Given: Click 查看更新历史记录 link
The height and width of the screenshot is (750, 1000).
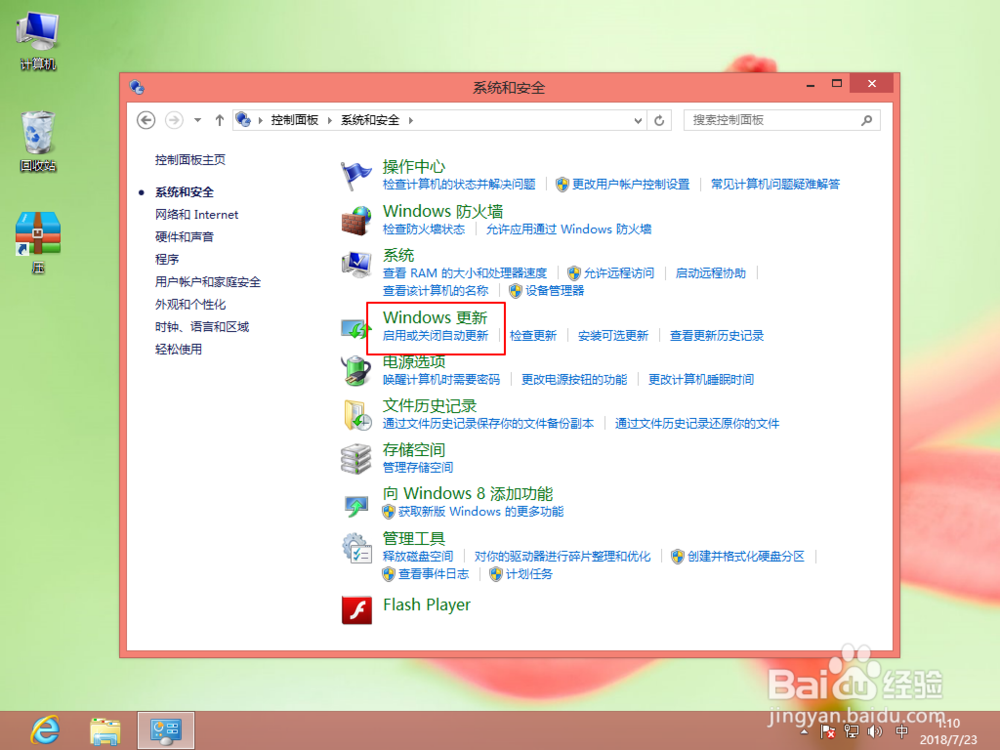Looking at the screenshot, I should click(x=717, y=335).
